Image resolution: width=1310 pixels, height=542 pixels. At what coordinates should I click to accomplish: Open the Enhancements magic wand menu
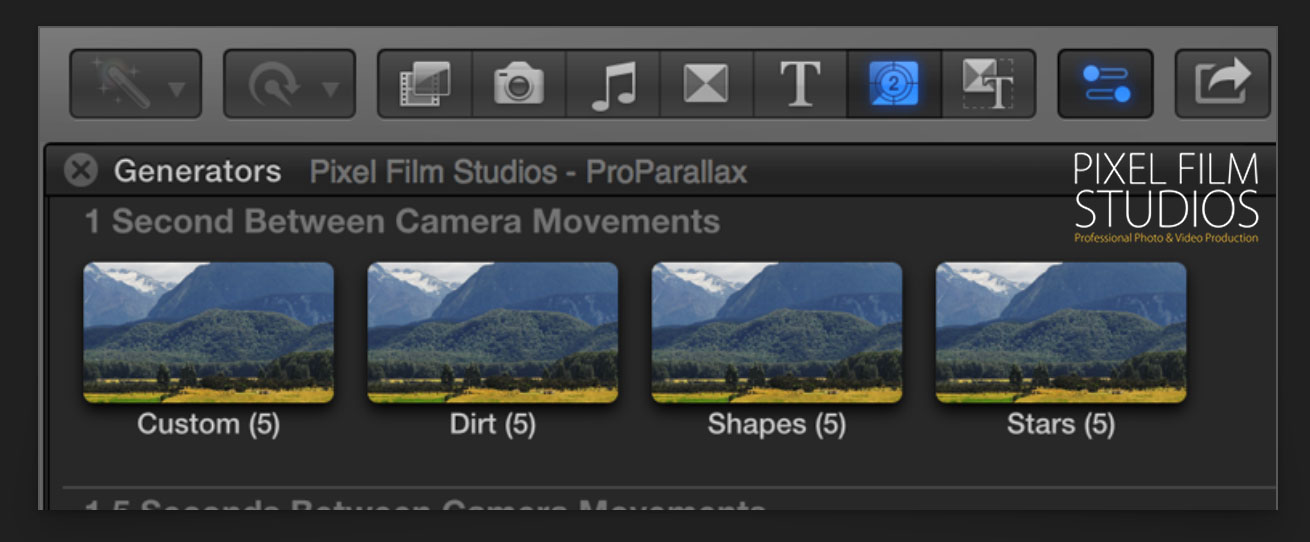[x=135, y=84]
